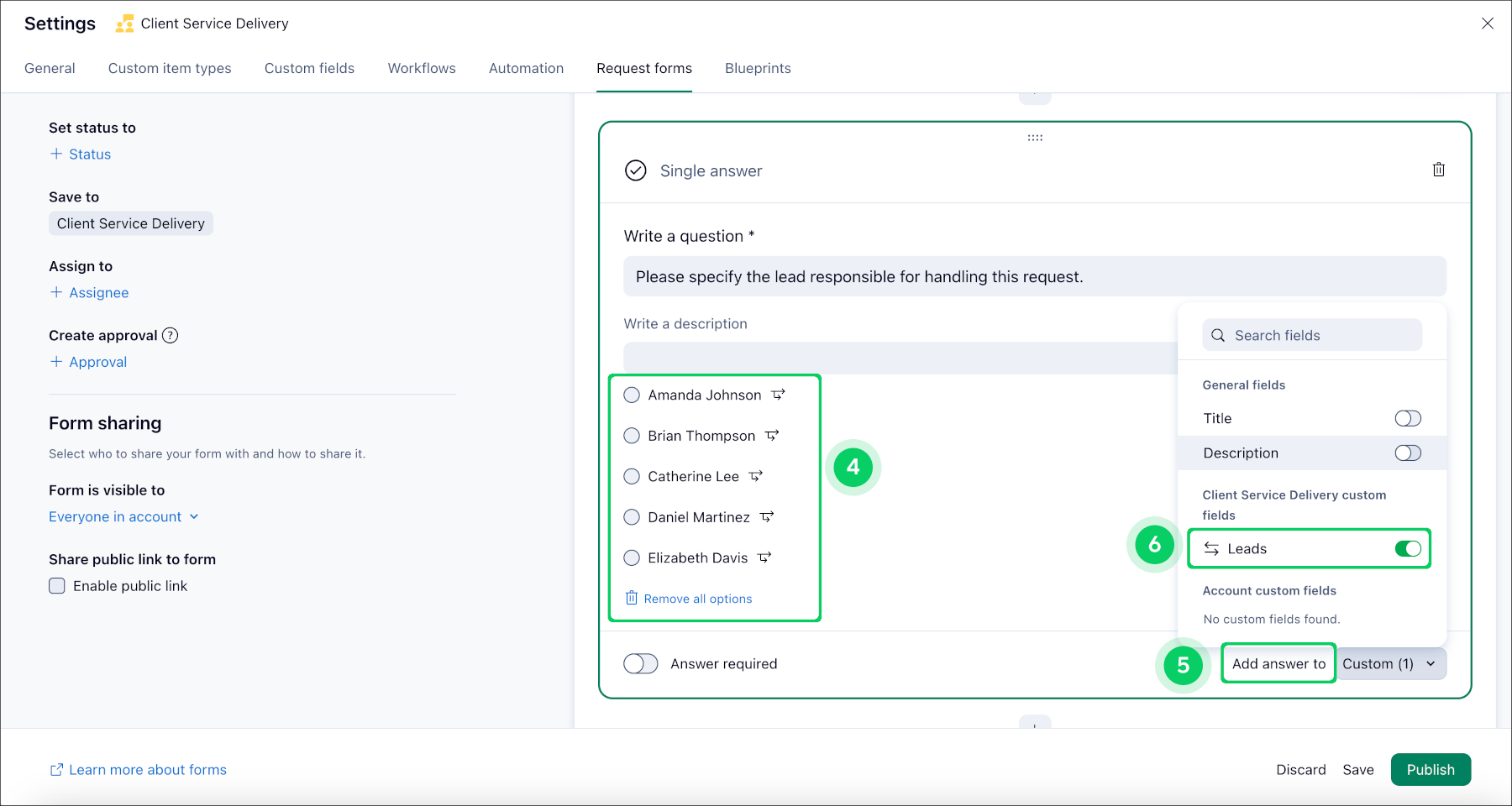Toggle the Answer required switch
The height and width of the screenshot is (806, 1512).
641,664
